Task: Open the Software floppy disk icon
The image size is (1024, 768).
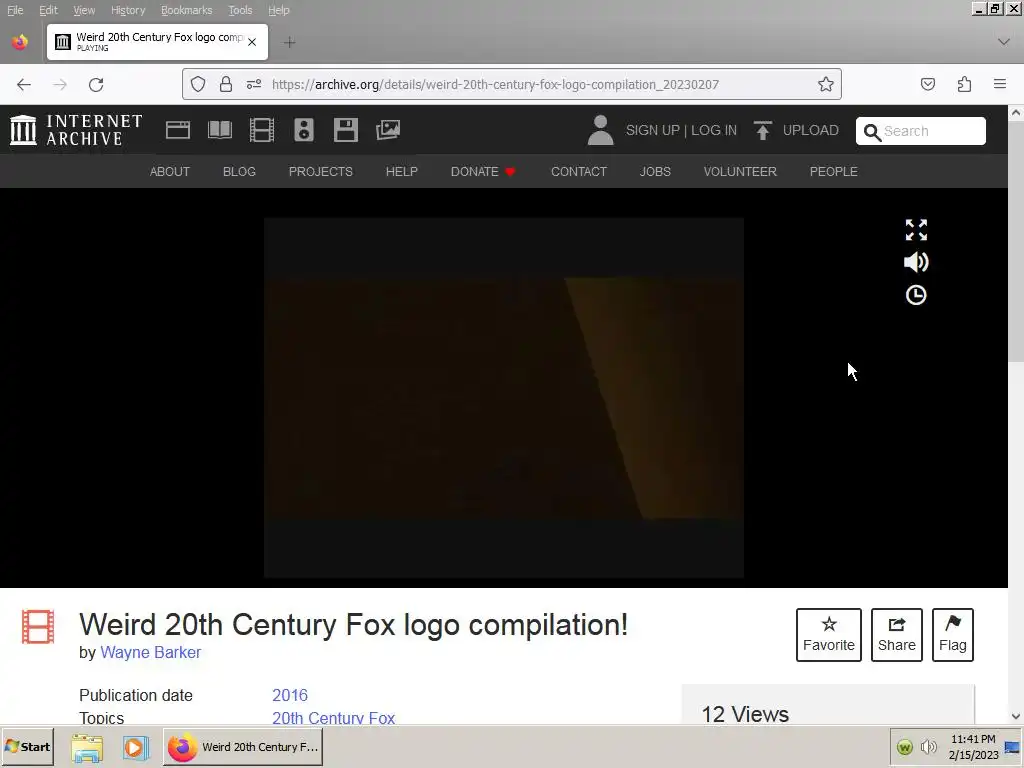Action: (x=345, y=130)
